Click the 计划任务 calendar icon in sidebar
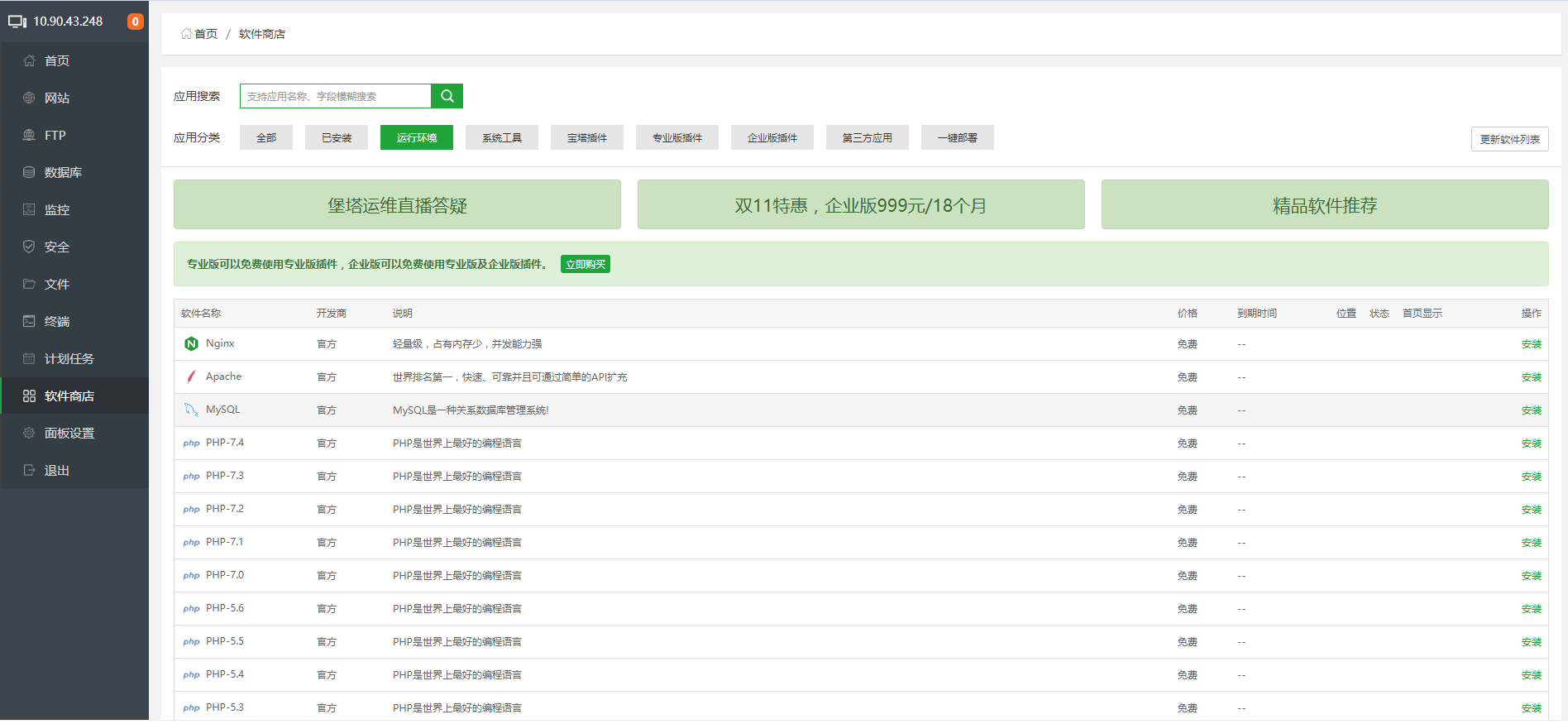 [29, 358]
